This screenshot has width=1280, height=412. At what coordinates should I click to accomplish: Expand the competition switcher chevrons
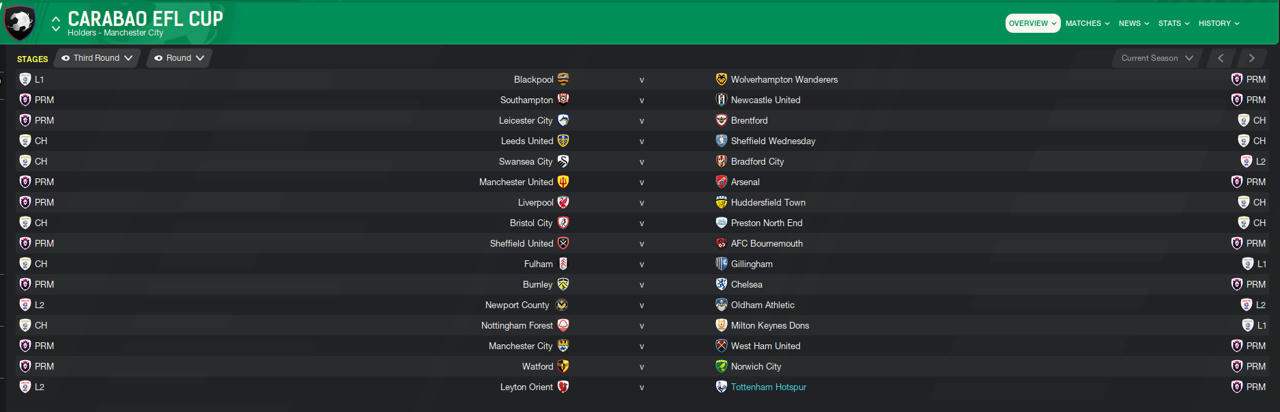click(56, 23)
